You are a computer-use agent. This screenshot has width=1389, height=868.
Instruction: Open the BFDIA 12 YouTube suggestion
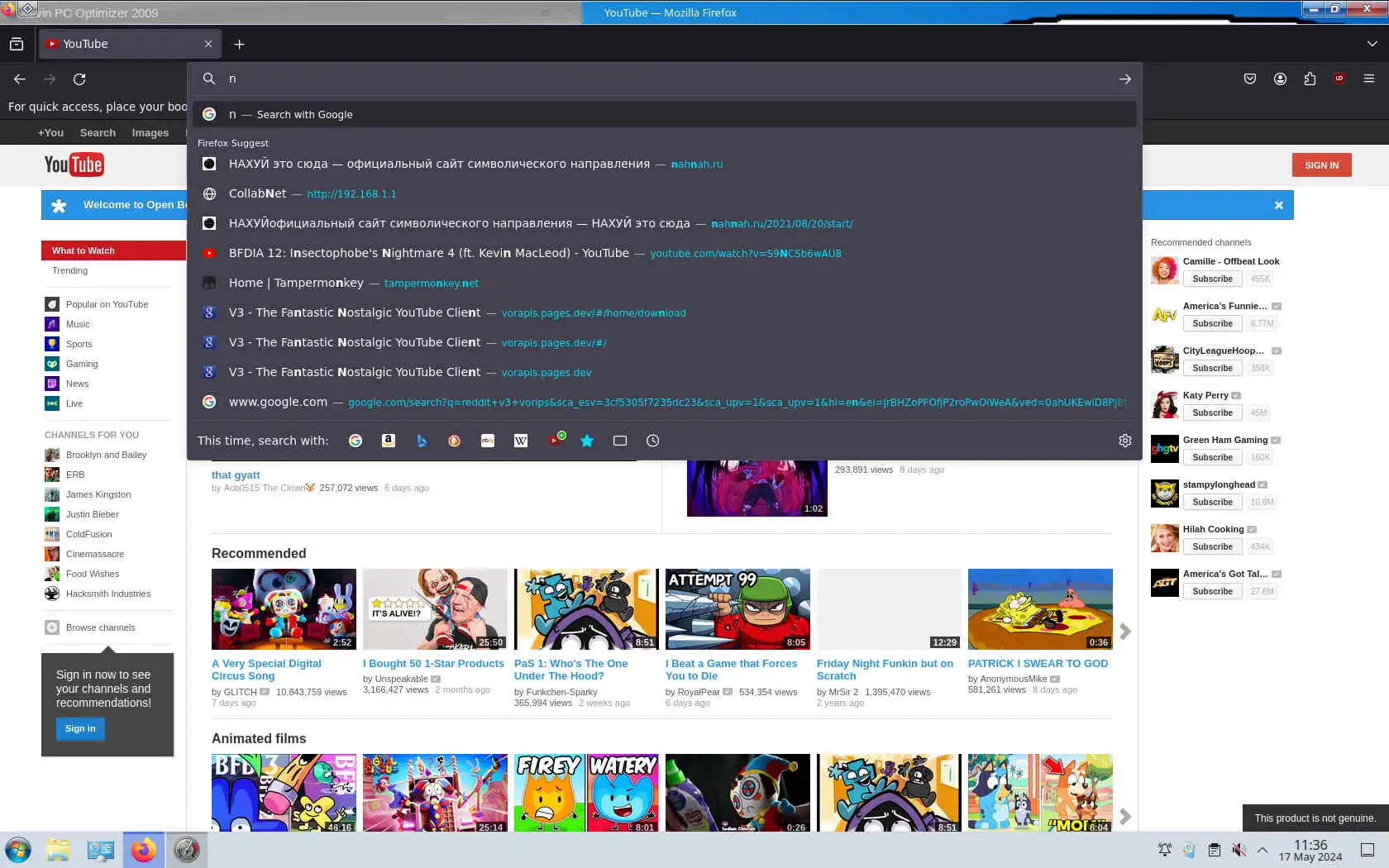coord(665,253)
